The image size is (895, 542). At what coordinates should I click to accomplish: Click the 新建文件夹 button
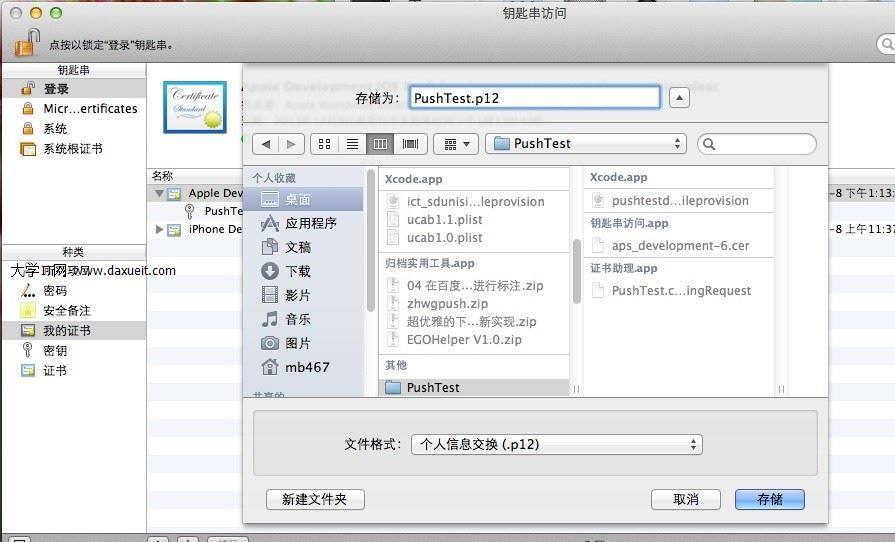[x=315, y=499]
